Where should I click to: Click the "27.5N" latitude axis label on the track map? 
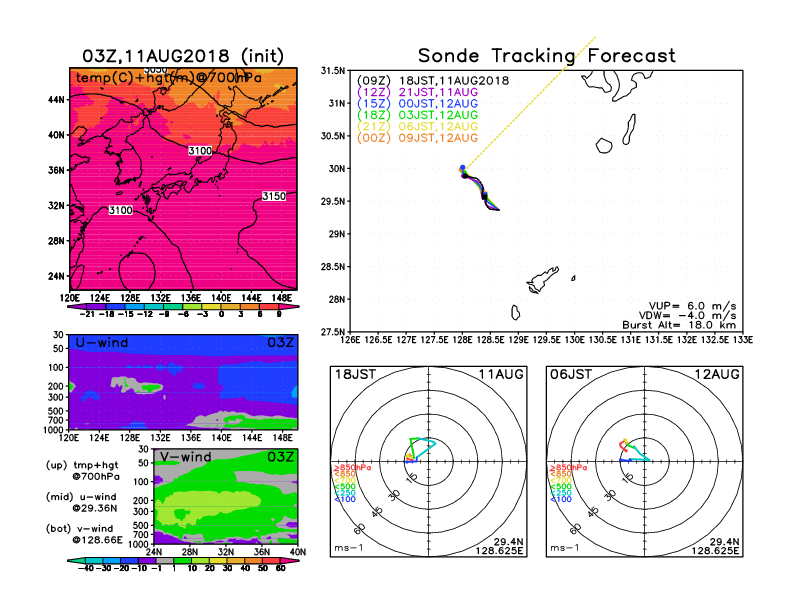click(333, 332)
